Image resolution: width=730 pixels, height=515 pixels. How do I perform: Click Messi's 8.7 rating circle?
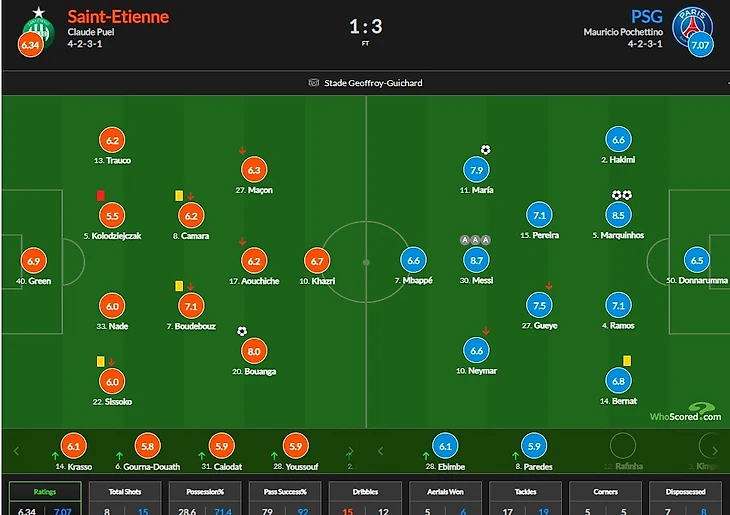coord(476,260)
